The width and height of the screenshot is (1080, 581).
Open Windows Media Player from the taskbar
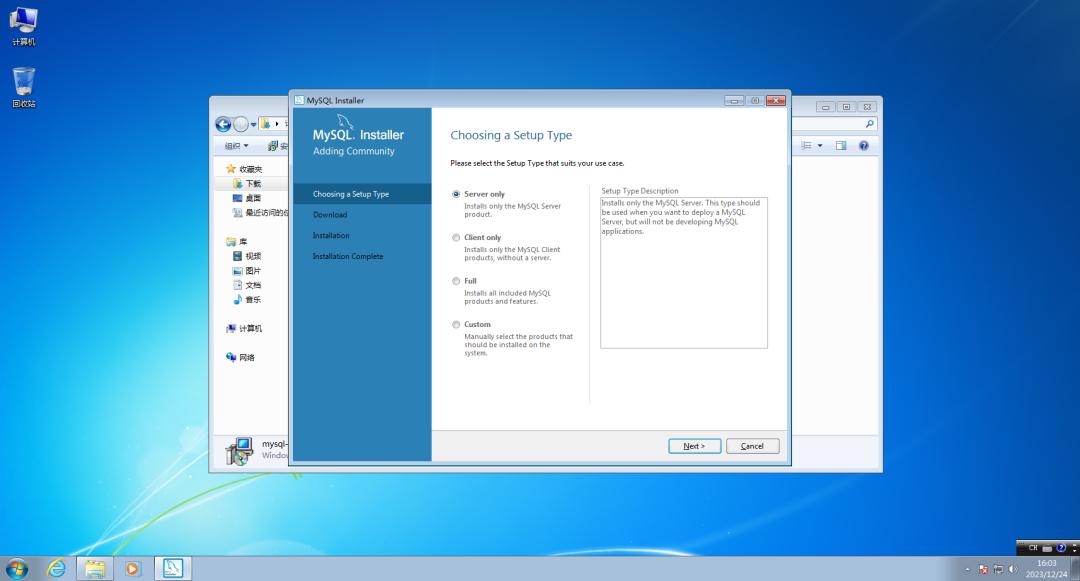(x=132, y=569)
